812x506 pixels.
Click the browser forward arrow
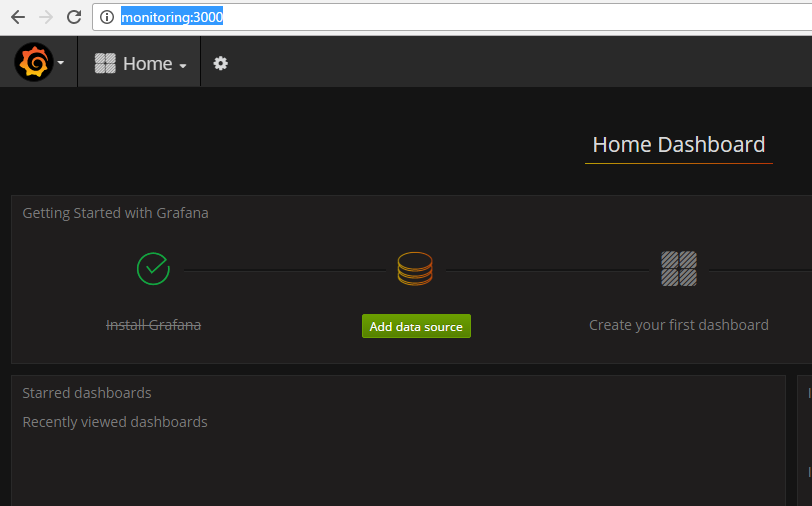coord(46,17)
